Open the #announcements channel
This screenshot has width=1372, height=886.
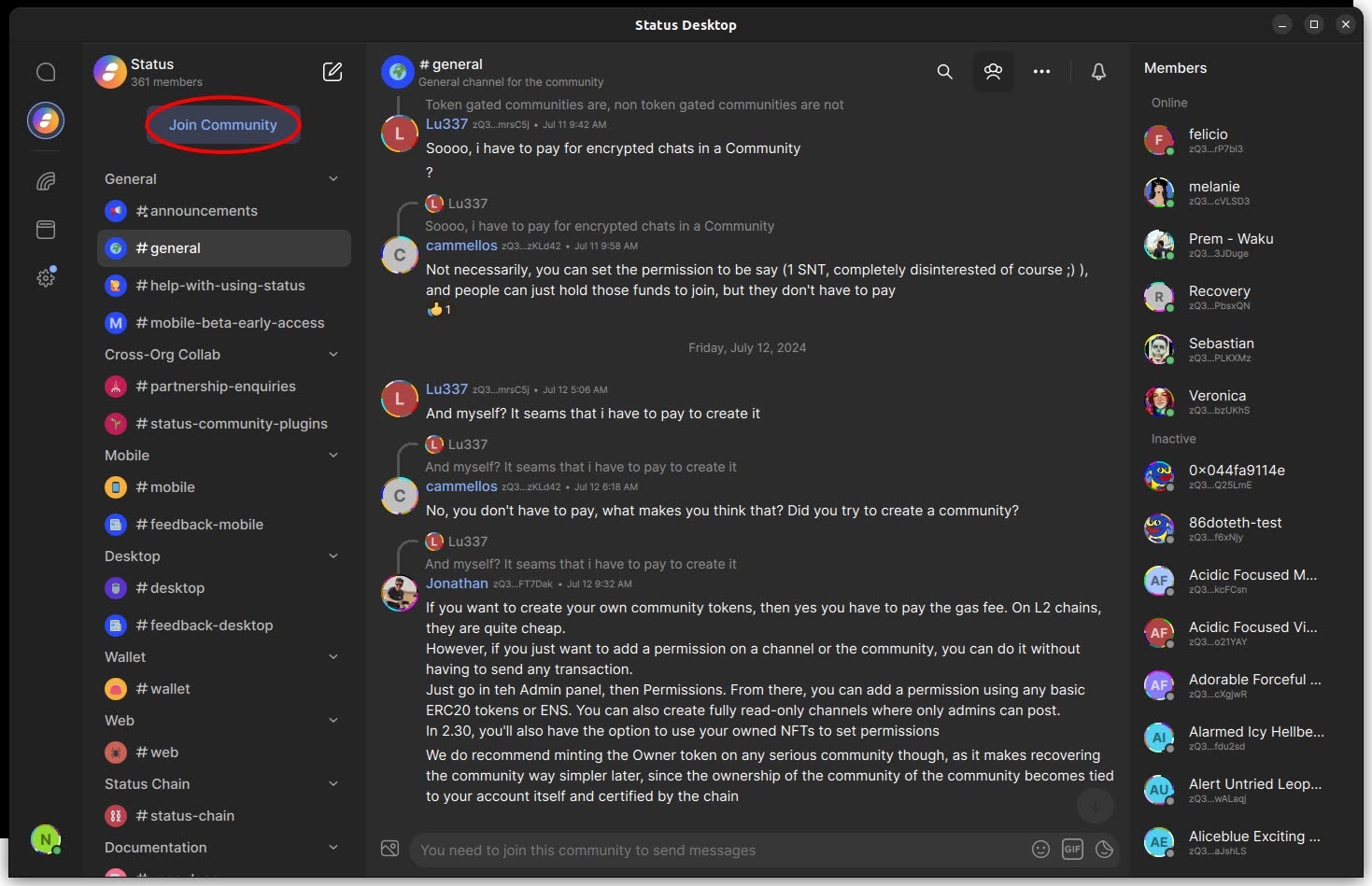(224, 211)
